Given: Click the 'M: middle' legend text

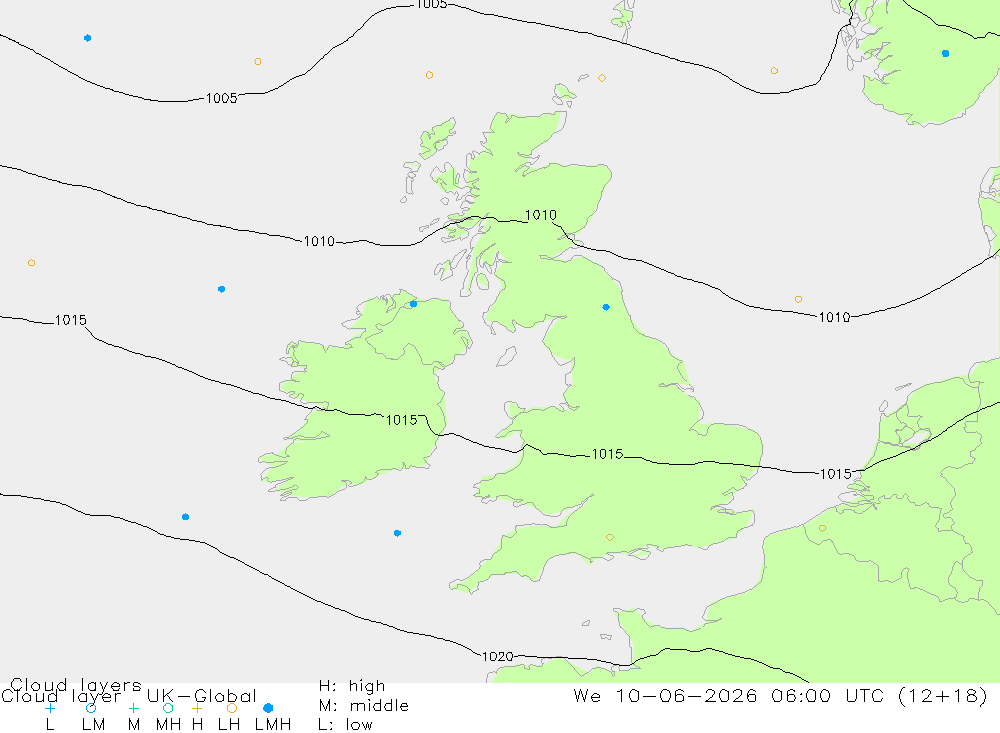Looking at the screenshot, I should [x=364, y=706].
